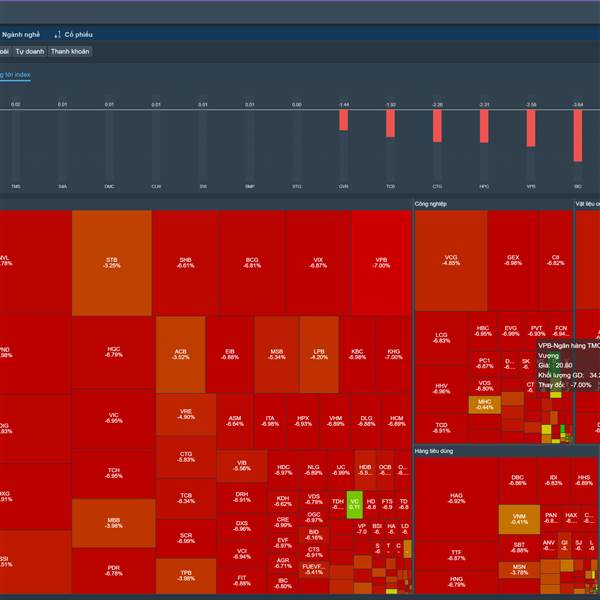Open the TCH heatmap tile
Screen dimensions: 600x600
[x=113, y=474]
